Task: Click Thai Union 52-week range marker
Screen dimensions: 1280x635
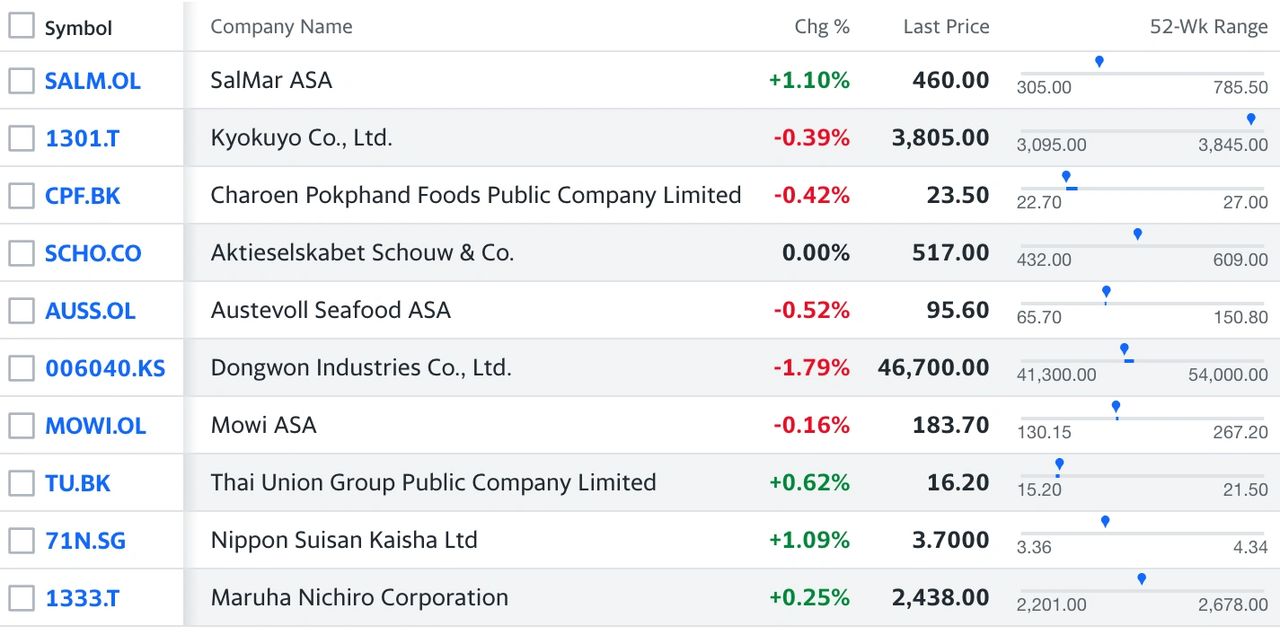Action: (x=1059, y=465)
